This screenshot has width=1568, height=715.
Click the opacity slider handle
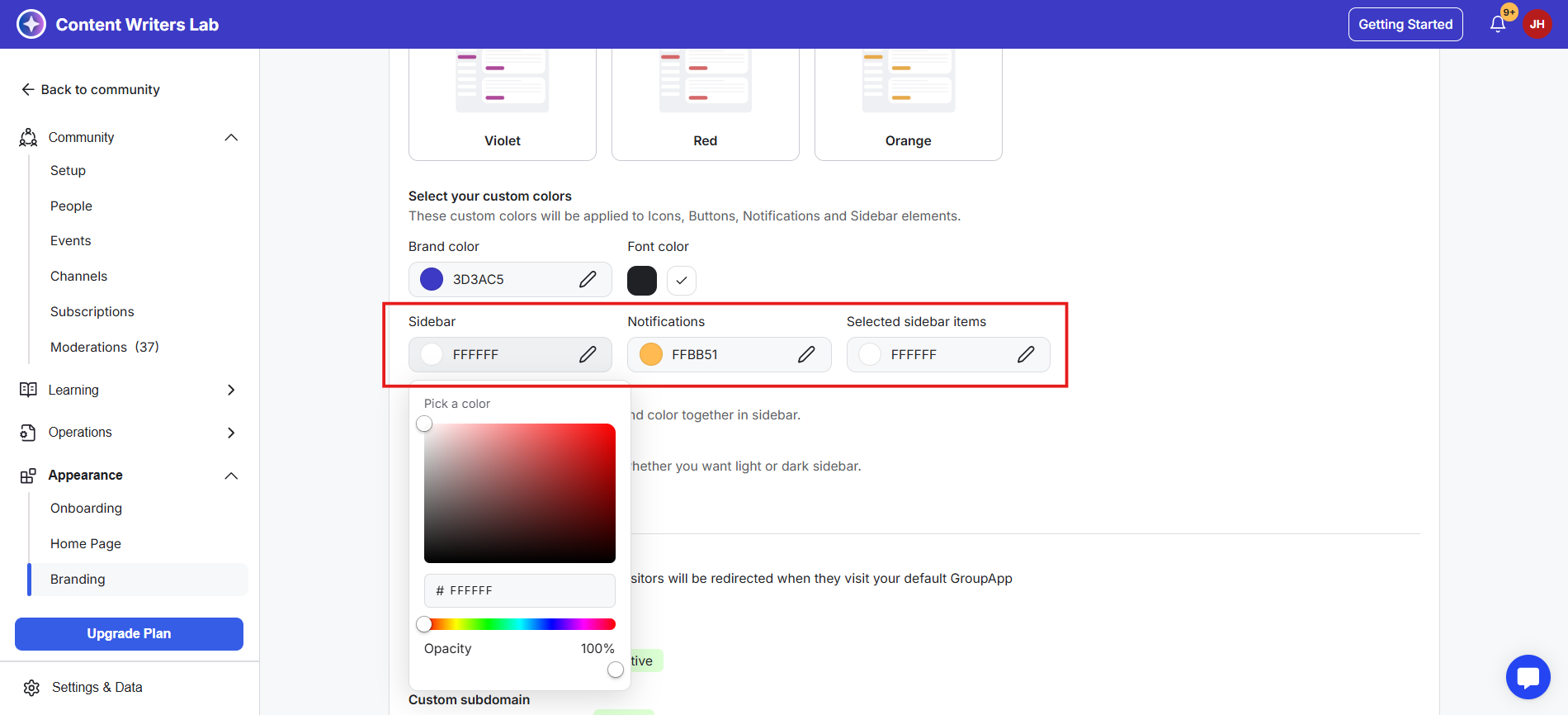coord(616,670)
